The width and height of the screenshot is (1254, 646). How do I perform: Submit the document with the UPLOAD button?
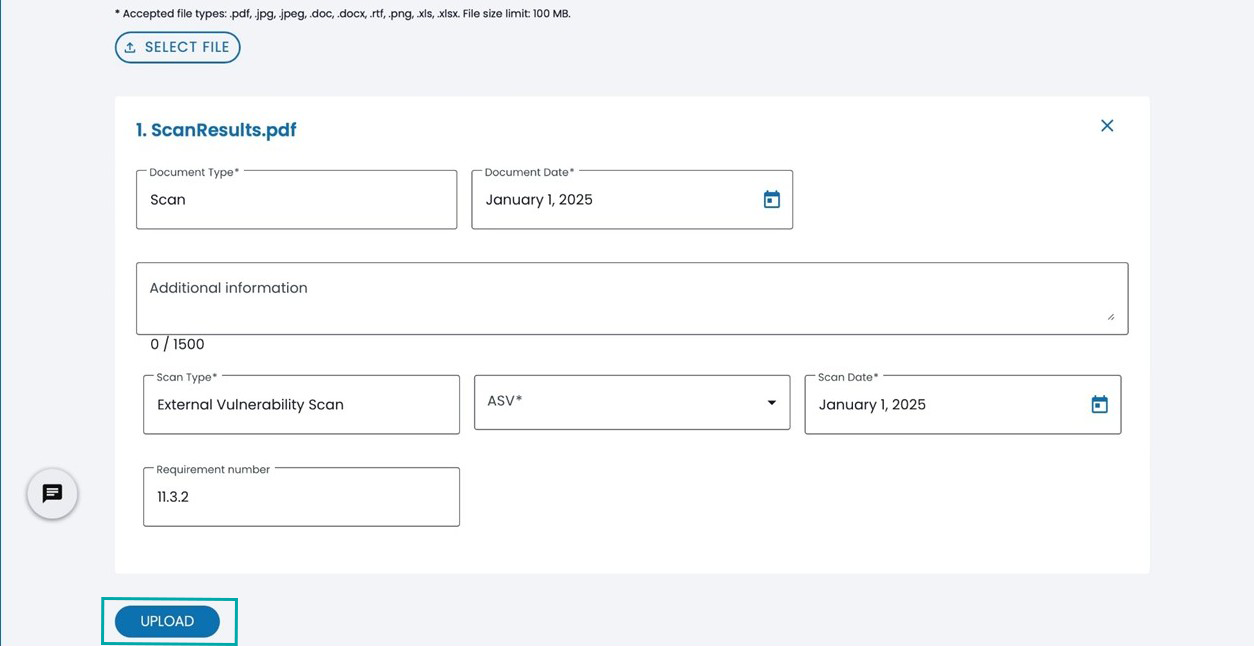tap(167, 621)
